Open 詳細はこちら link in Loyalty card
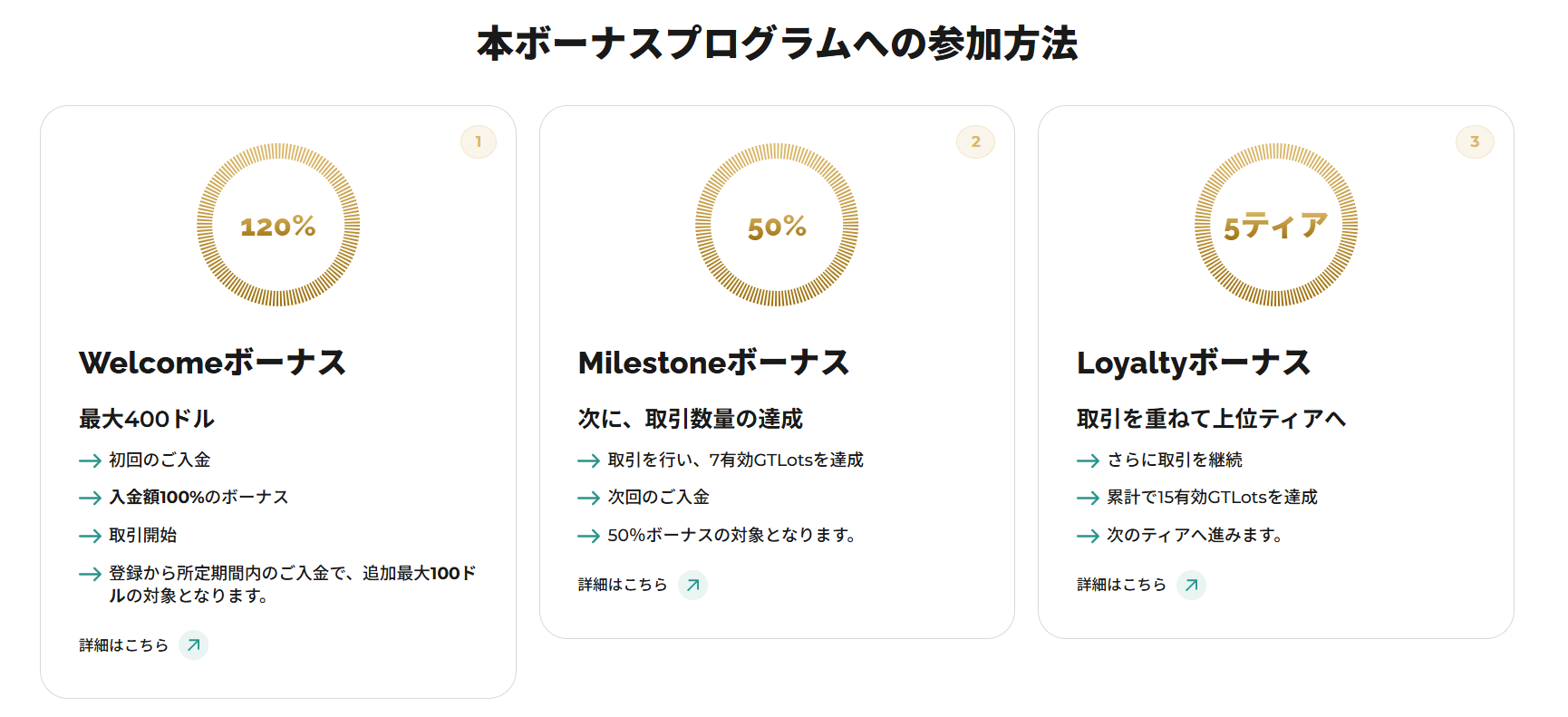This screenshot has height=717, width=1568. tap(1121, 585)
